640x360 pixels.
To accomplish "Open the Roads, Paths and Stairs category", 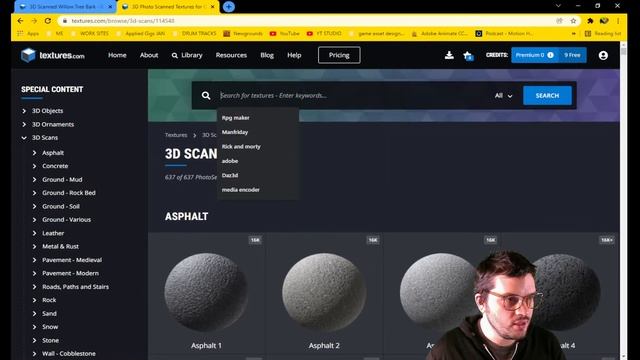I will pos(76,287).
